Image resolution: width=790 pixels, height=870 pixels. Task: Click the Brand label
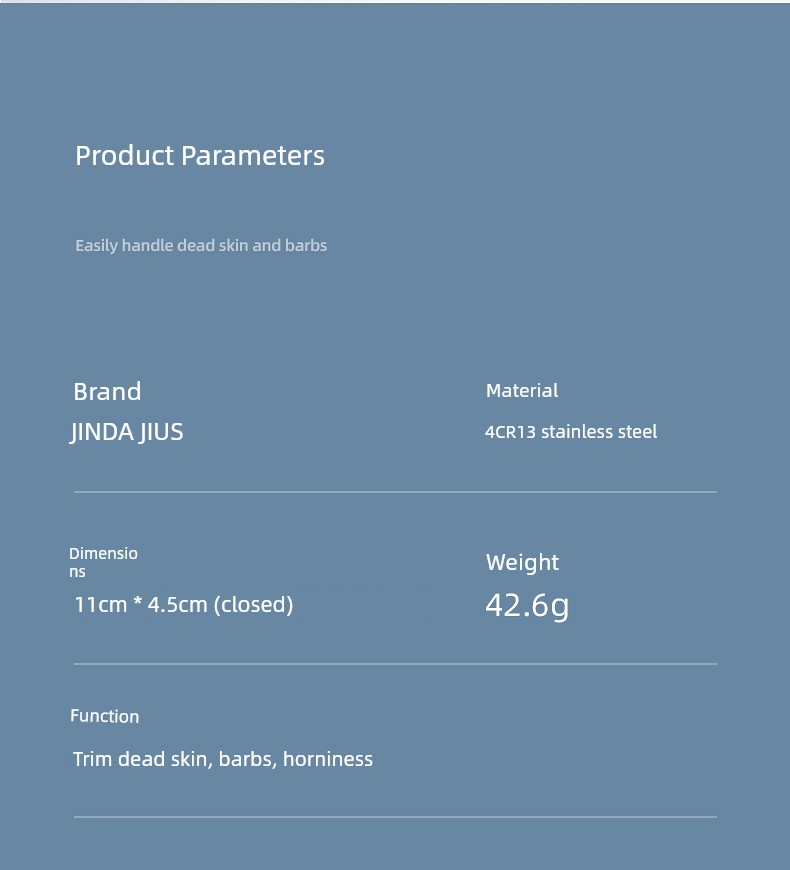(x=107, y=391)
